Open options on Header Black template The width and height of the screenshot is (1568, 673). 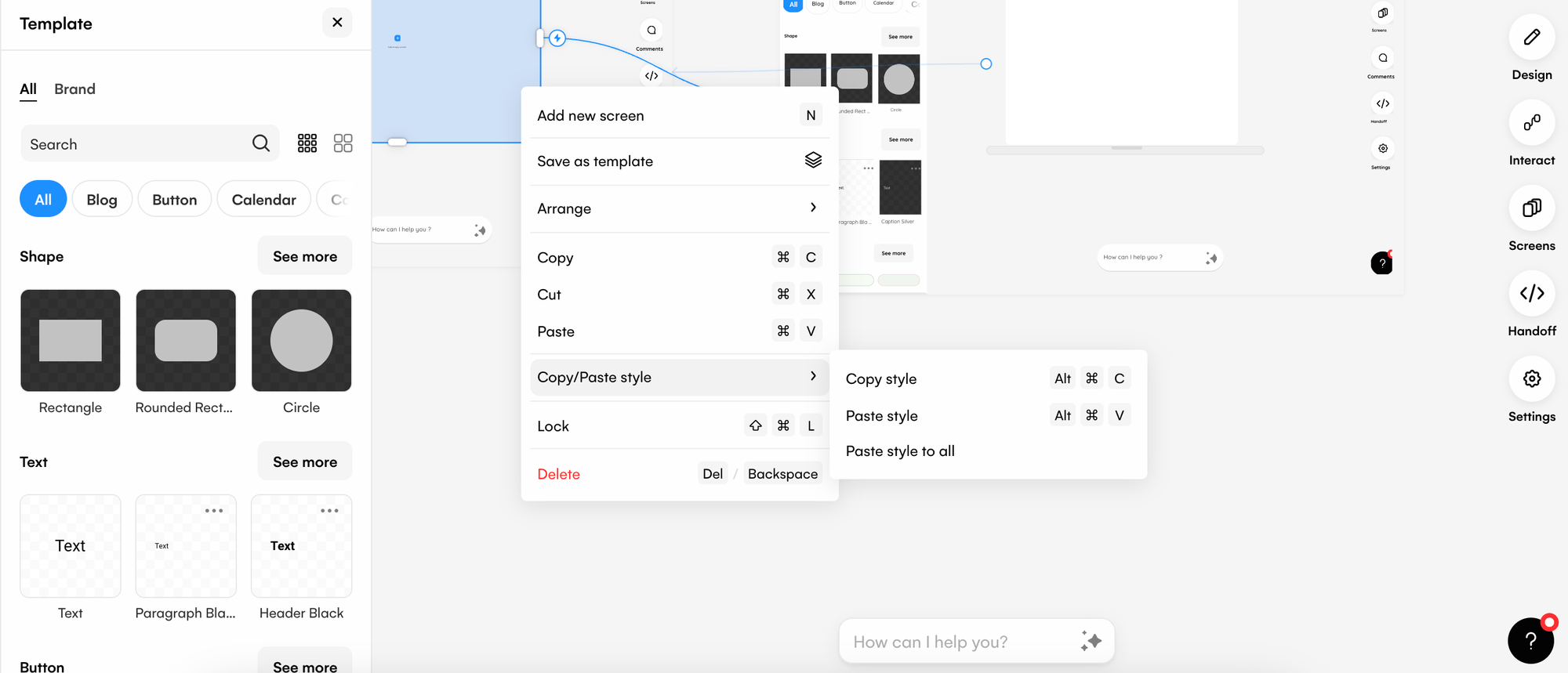[x=329, y=511]
